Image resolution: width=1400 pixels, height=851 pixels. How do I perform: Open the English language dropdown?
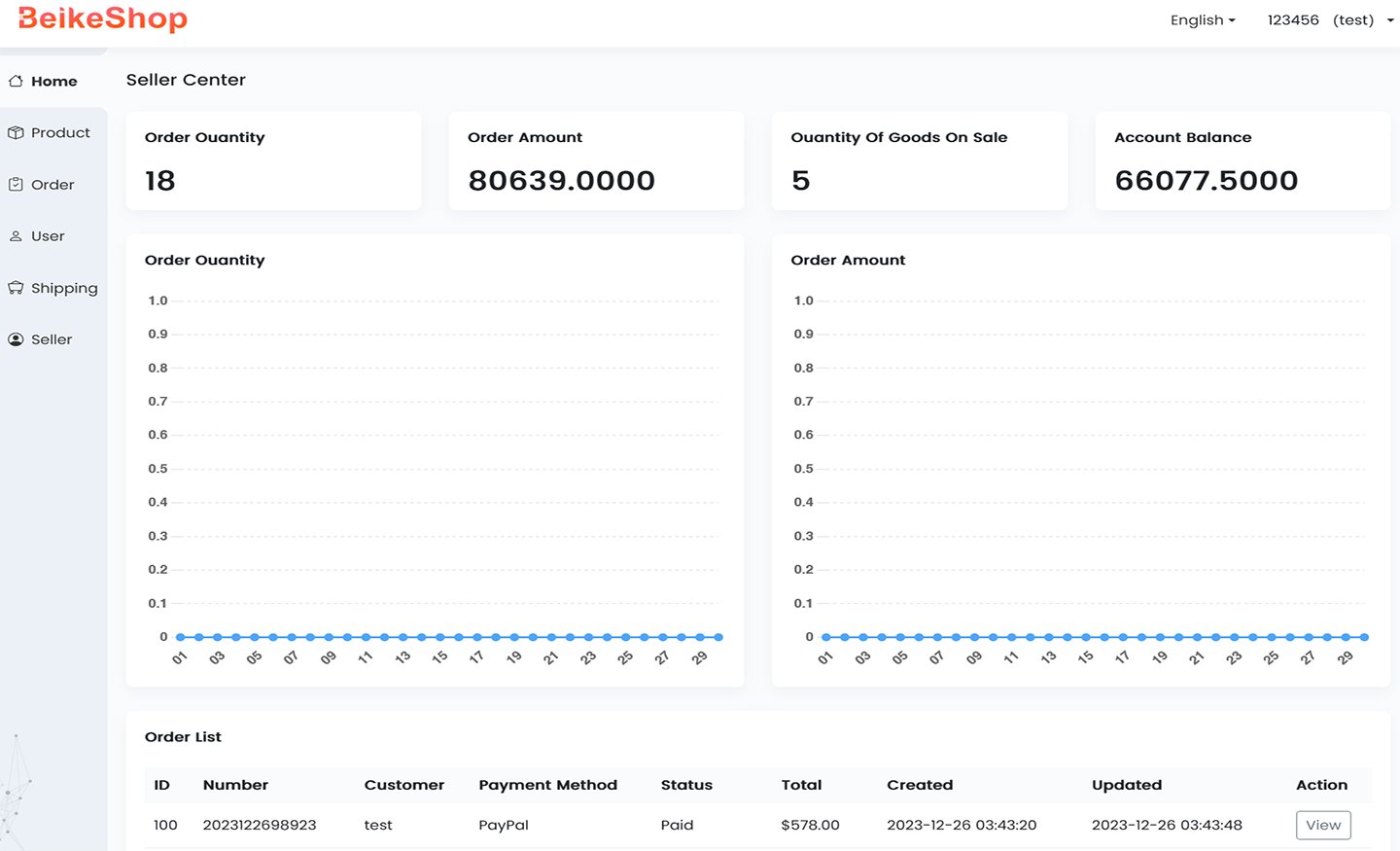tap(1203, 19)
